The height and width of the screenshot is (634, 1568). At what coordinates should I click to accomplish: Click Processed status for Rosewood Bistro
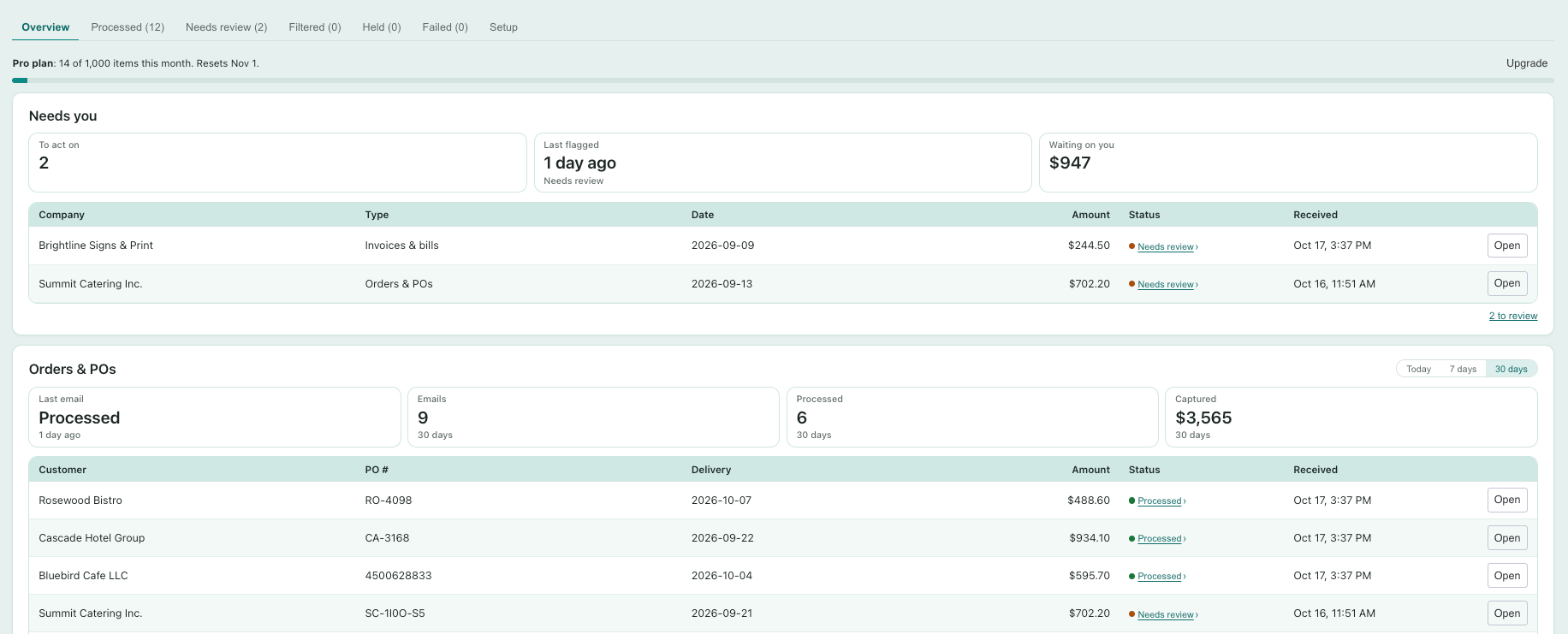1161,501
